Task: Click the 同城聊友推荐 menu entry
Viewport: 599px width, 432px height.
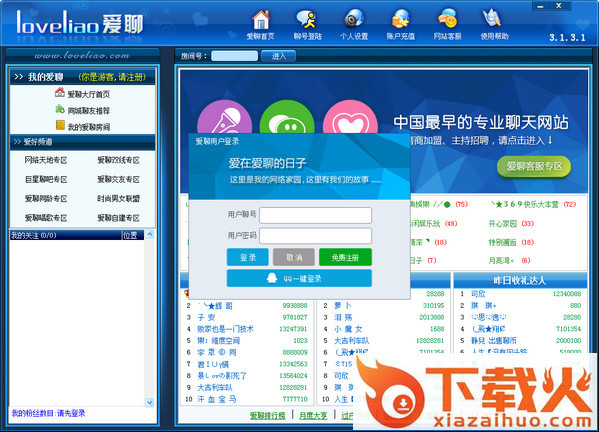Action: coord(89,111)
